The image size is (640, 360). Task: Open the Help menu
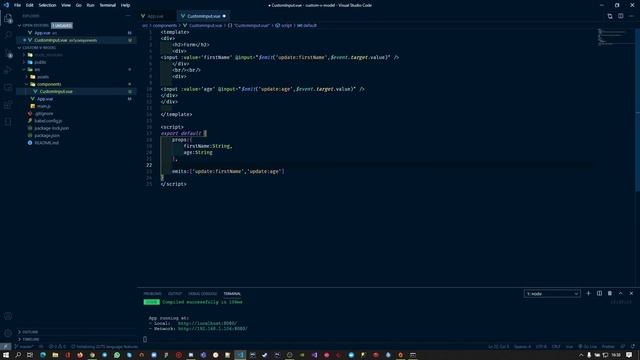click(x=125, y=5)
